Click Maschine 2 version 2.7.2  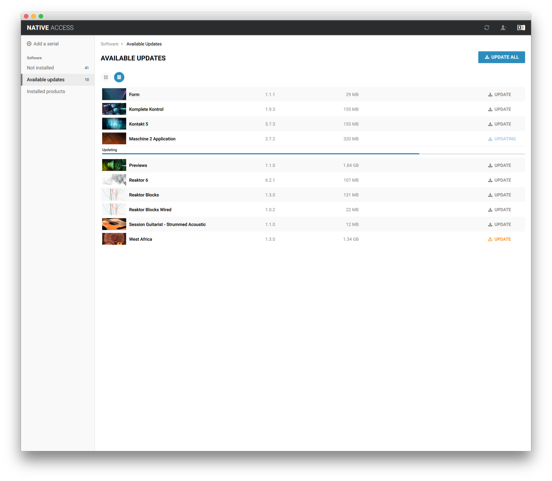pos(270,139)
